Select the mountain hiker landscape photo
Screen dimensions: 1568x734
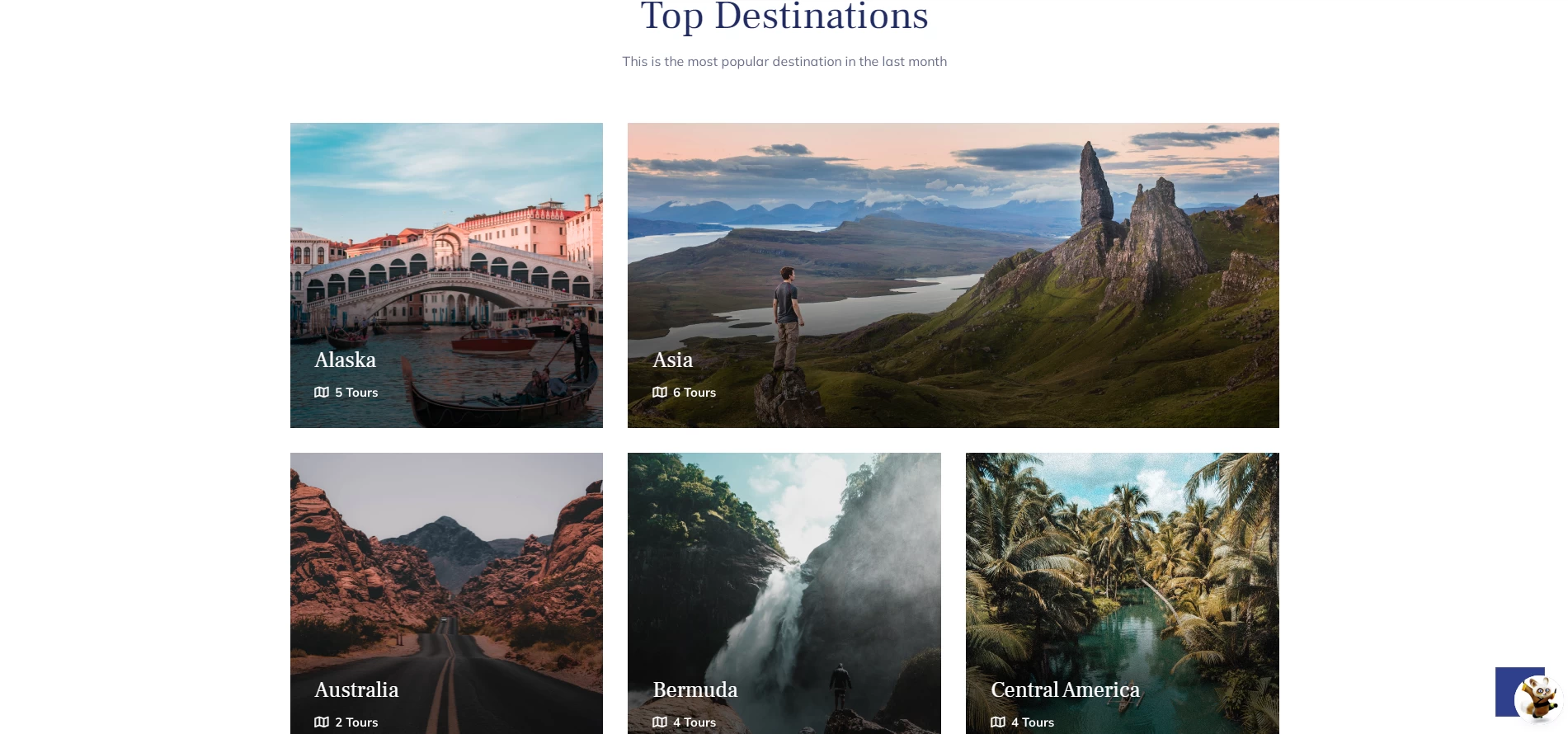click(x=954, y=275)
